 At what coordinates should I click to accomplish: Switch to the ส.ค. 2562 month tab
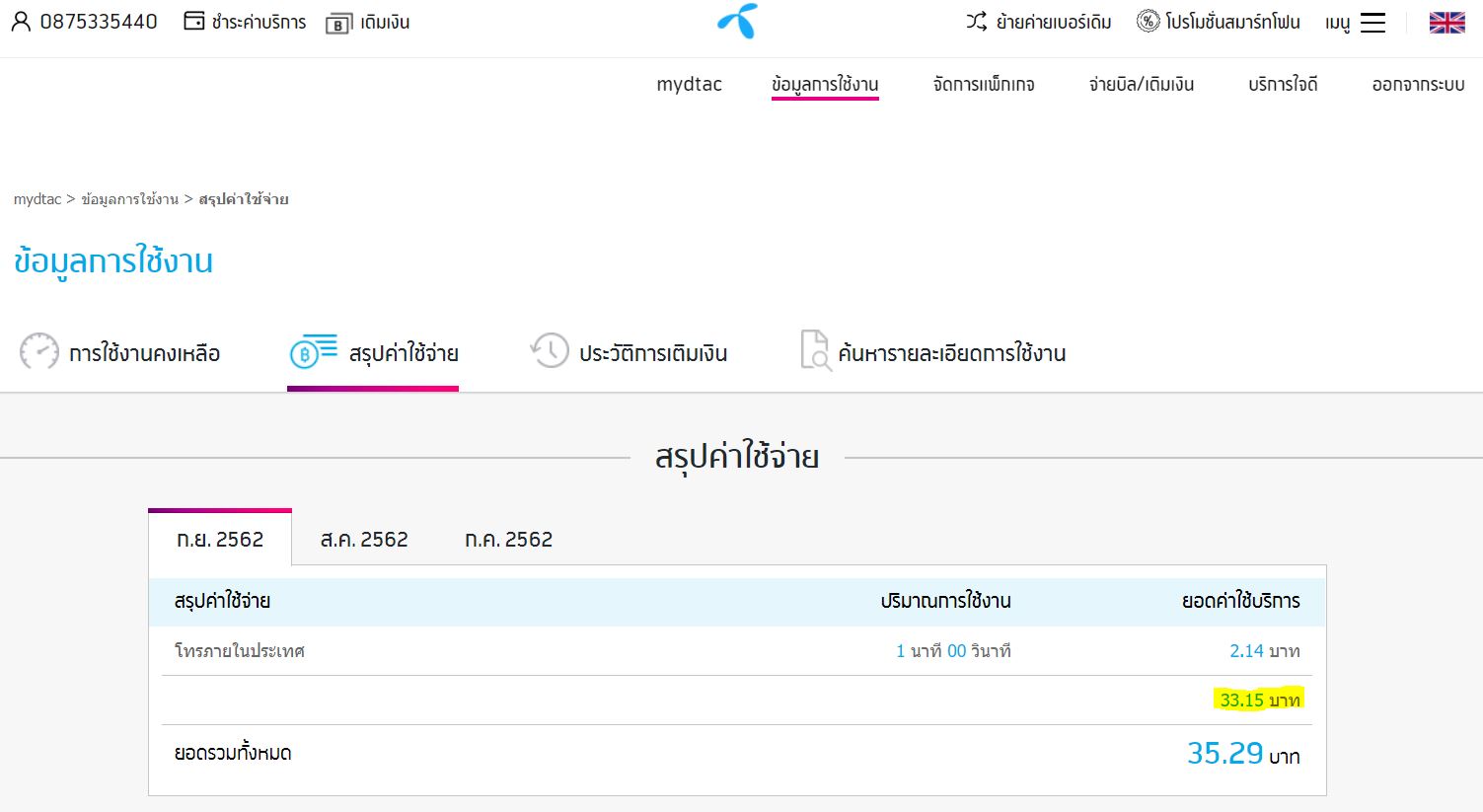[x=364, y=539]
